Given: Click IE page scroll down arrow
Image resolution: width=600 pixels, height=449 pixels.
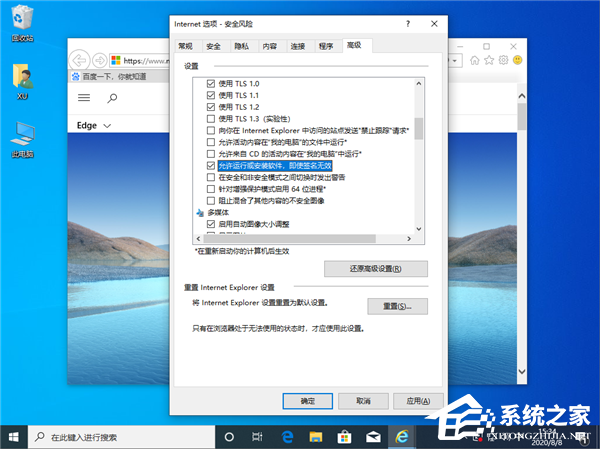Looking at the screenshot, I should pos(522,371).
